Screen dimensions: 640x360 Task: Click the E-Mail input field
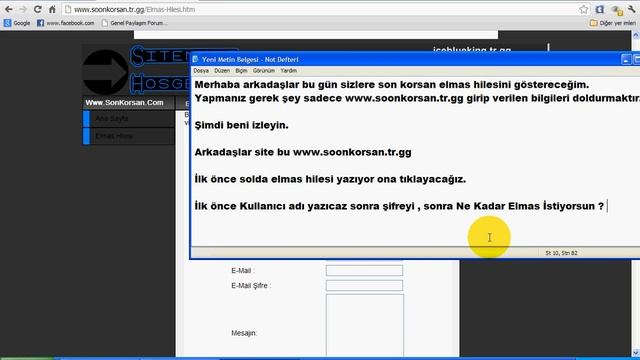(364, 270)
